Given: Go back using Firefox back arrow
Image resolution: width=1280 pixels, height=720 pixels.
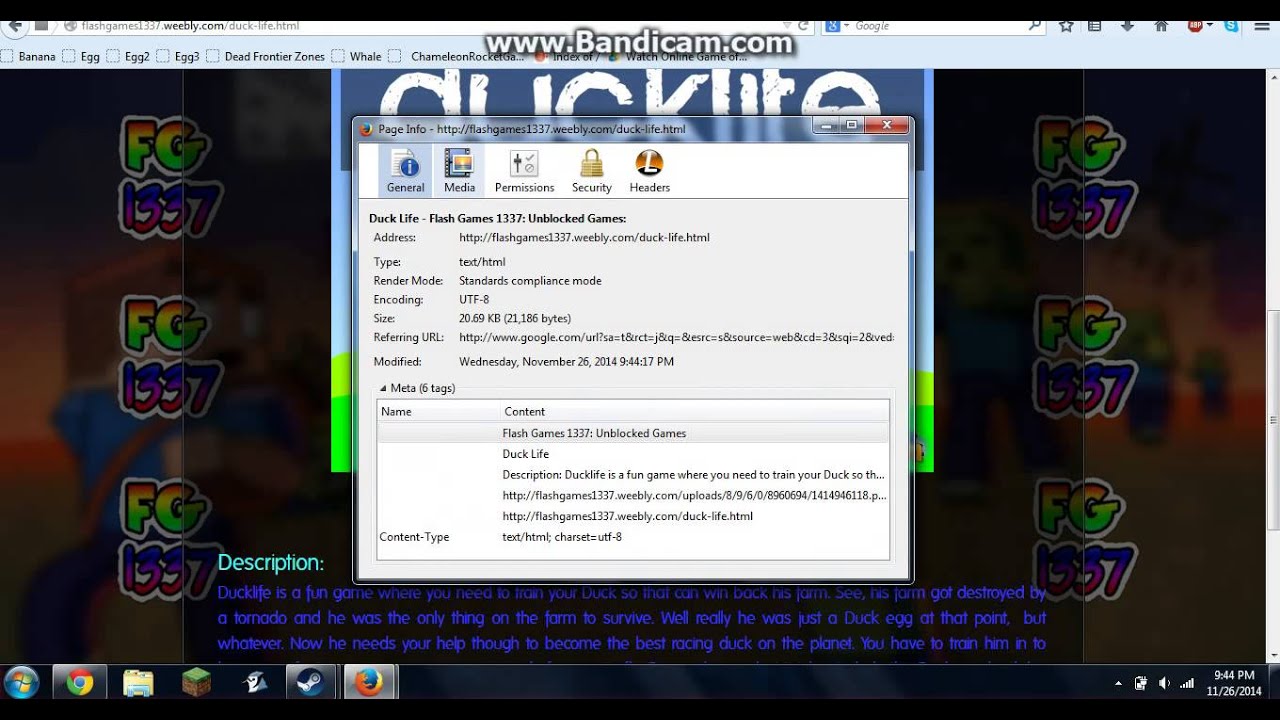Looking at the screenshot, I should tap(14, 26).
